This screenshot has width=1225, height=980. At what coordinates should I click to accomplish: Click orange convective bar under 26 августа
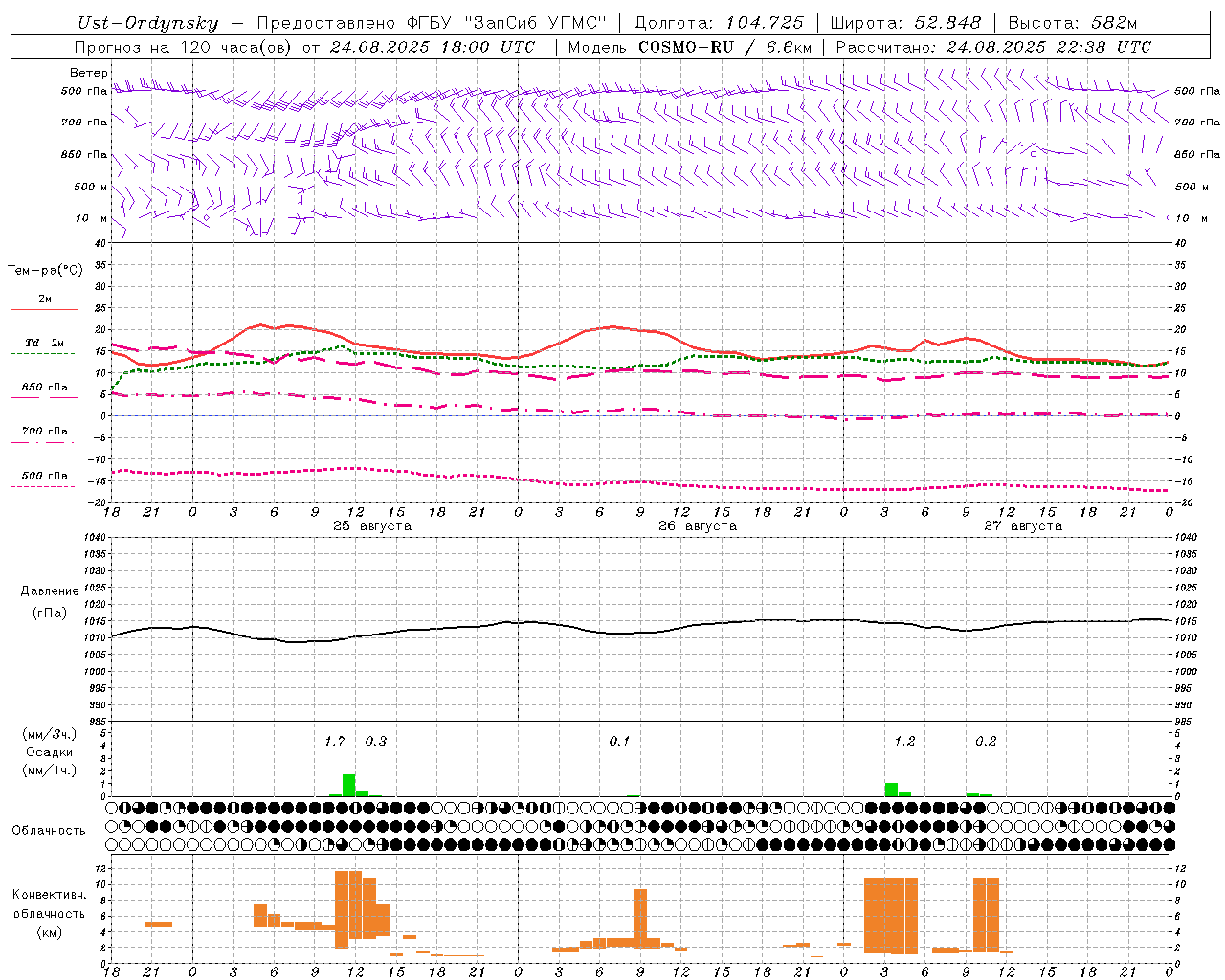click(640, 919)
